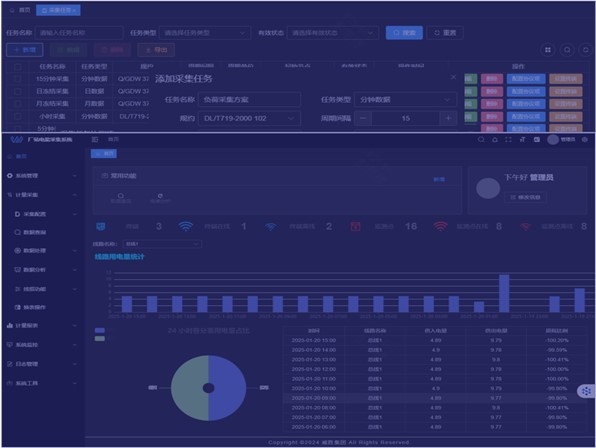Image resolution: width=596 pixels, height=448 pixels.
Task: Click the fullscreen icon in dashboard header
Action: (508, 139)
